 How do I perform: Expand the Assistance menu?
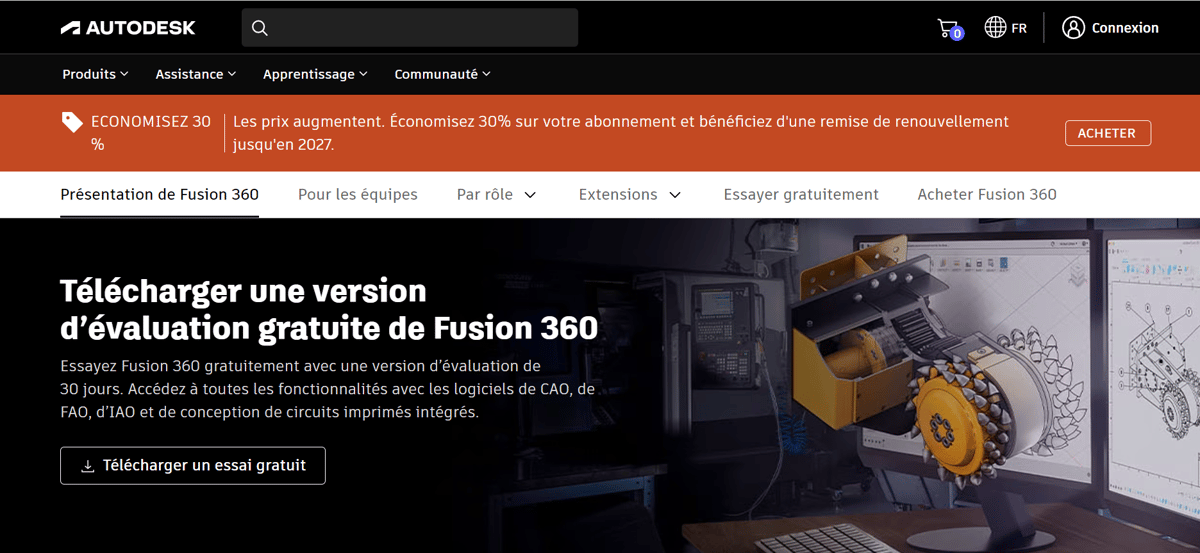pyautogui.click(x=196, y=74)
